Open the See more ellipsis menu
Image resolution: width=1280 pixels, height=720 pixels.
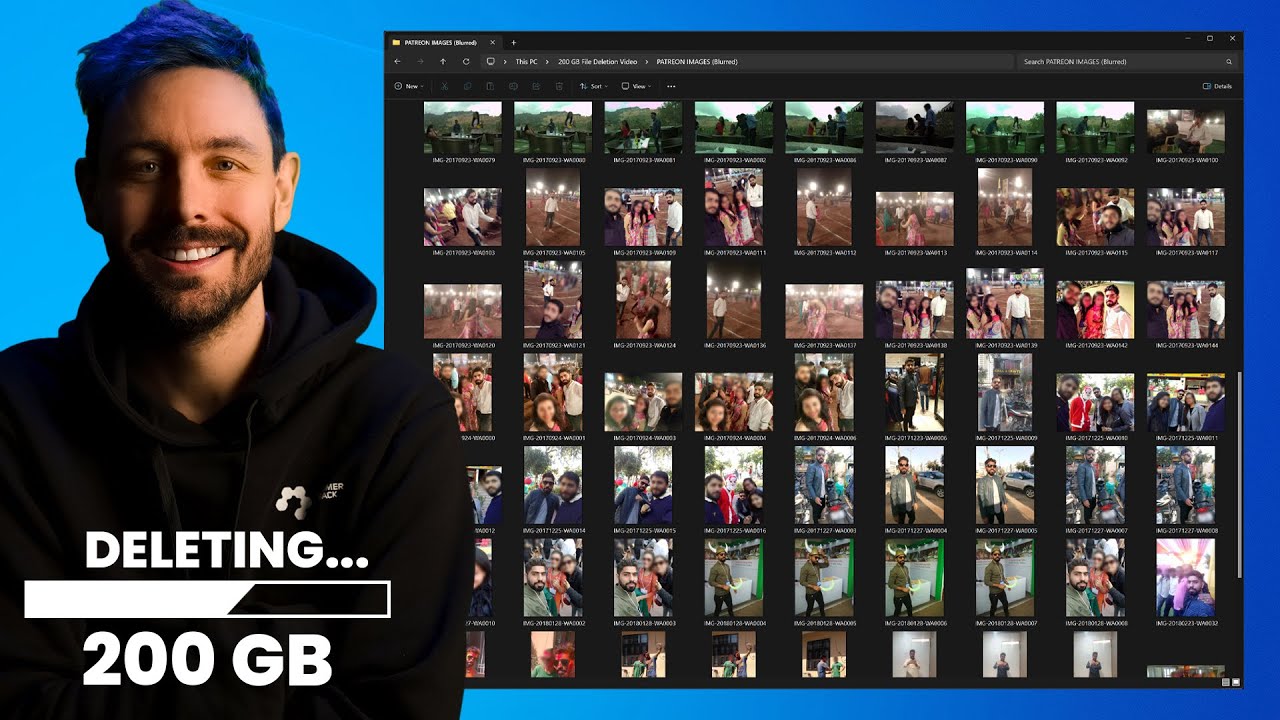[671, 87]
